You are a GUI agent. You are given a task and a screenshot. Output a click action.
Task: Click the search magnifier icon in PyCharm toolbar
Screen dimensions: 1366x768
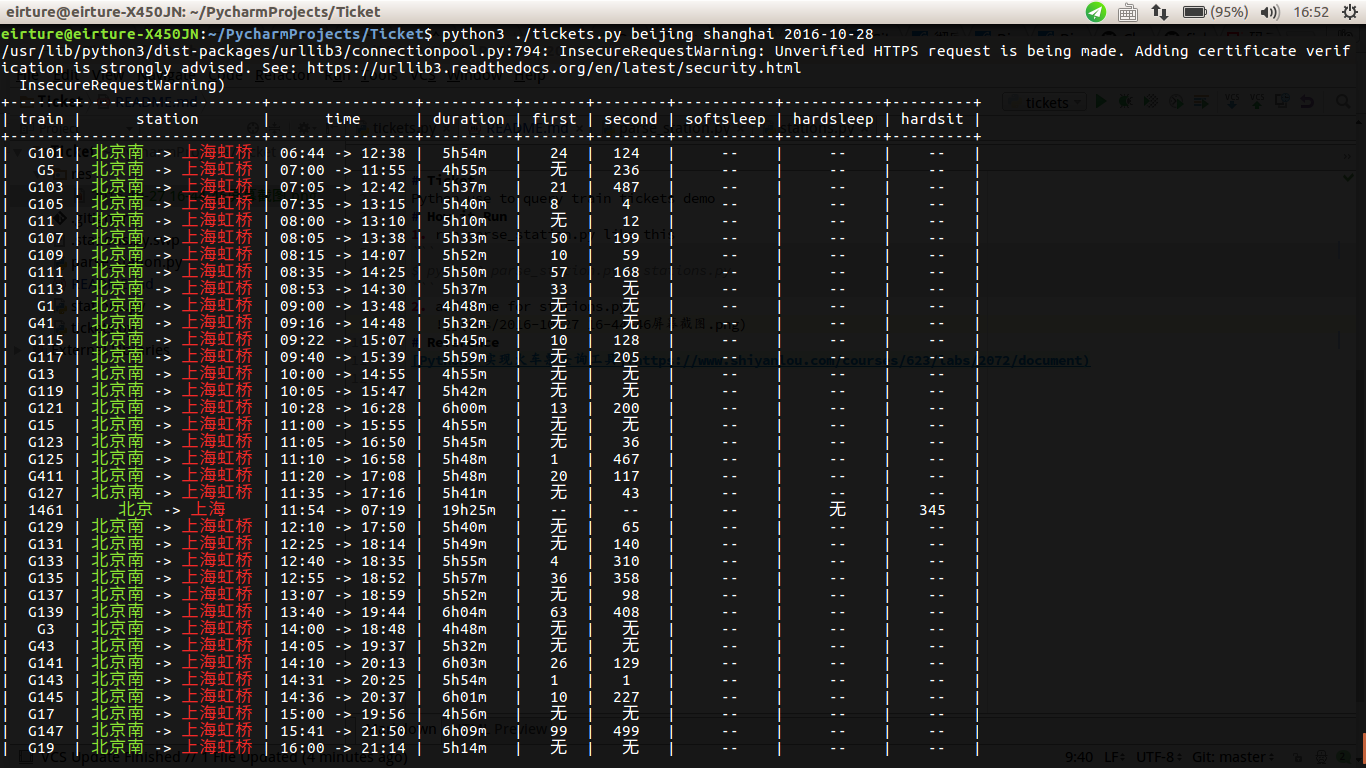[1343, 102]
